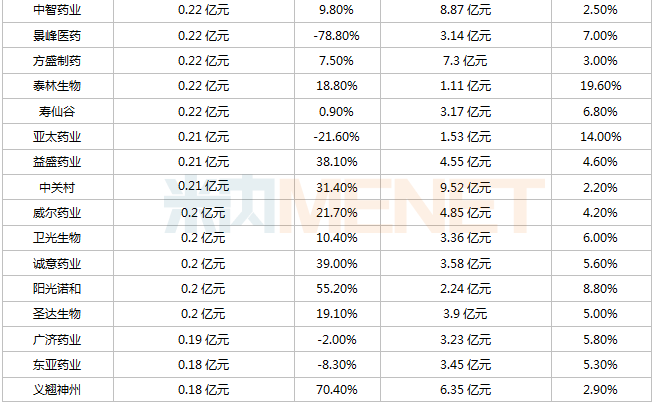
Task: Select the 19.60% ratio cell
Action: (x=601, y=86)
